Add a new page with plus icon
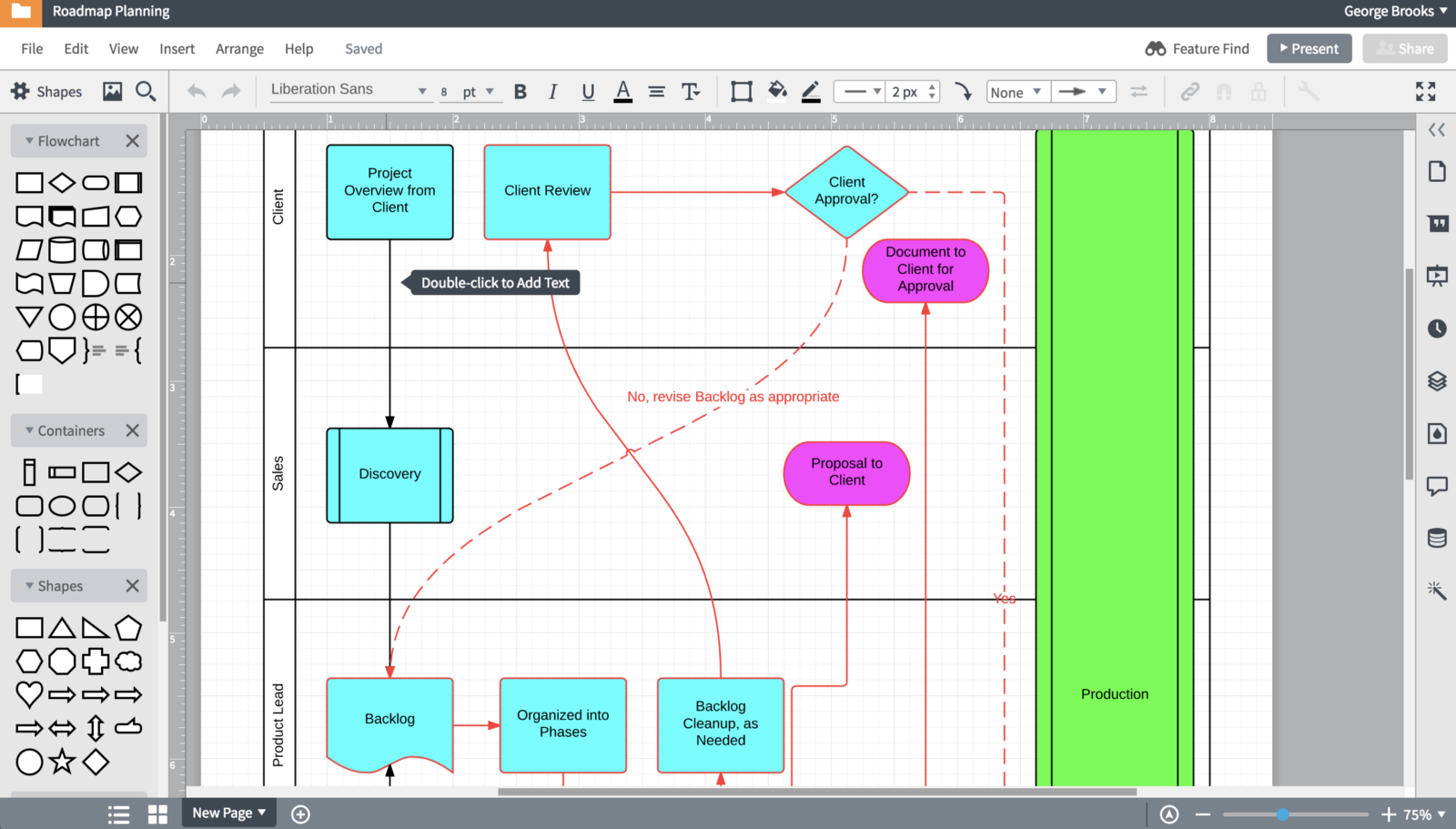The height and width of the screenshot is (829, 1456). [x=300, y=814]
